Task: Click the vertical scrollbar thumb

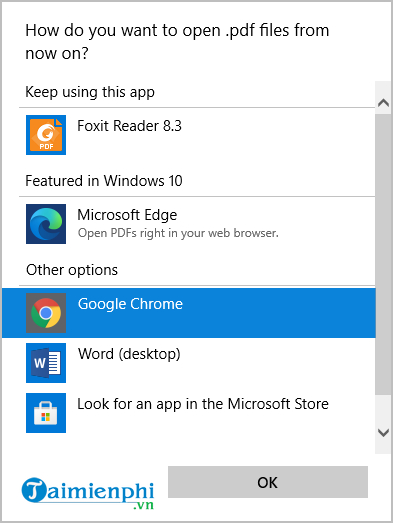Action: click(383, 254)
